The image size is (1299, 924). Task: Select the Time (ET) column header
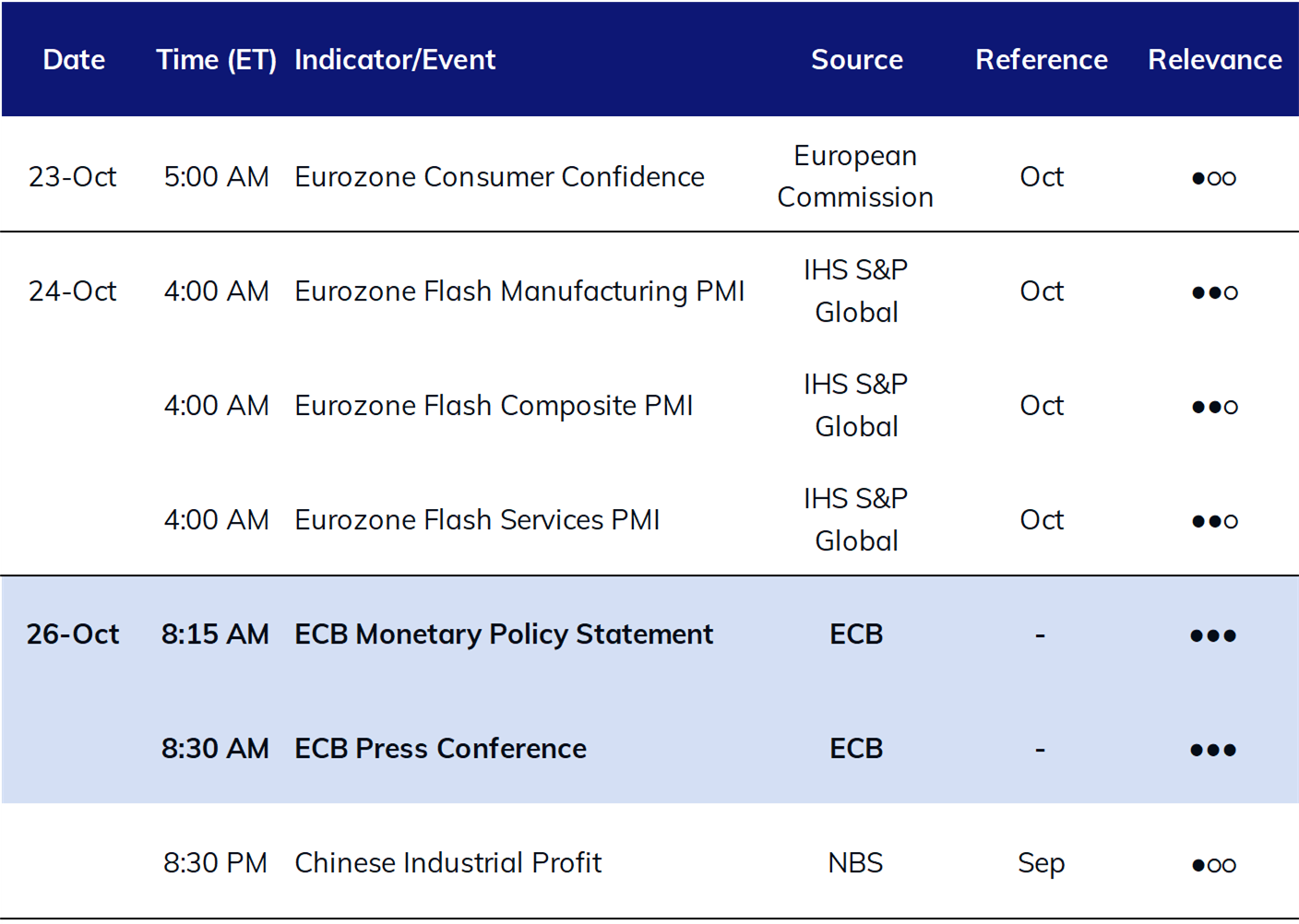pyautogui.click(x=217, y=60)
